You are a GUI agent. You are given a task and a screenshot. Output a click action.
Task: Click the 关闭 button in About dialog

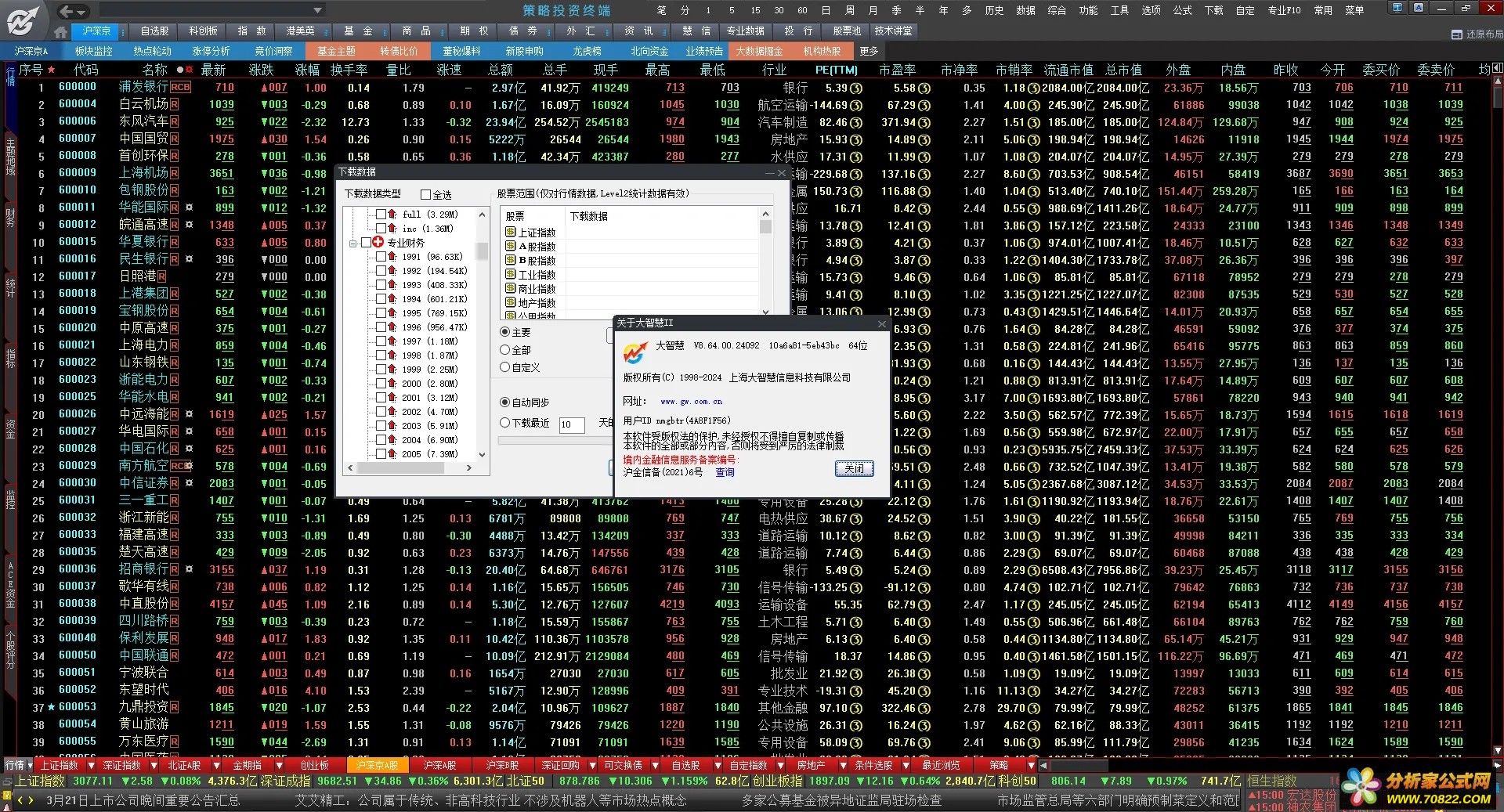854,468
